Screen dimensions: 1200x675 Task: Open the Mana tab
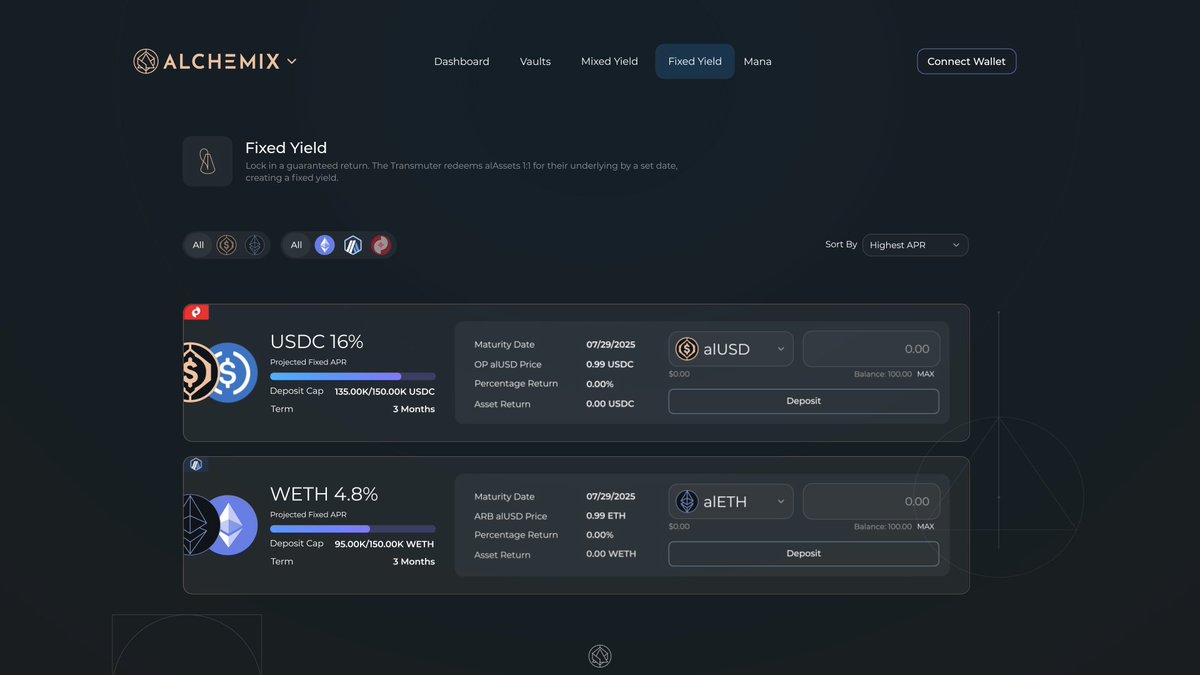click(x=757, y=62)
